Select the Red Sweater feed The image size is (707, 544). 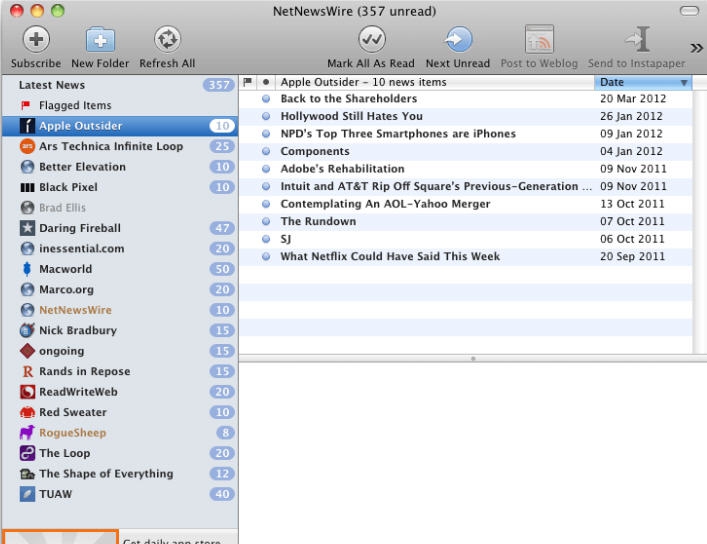(120, 412)
